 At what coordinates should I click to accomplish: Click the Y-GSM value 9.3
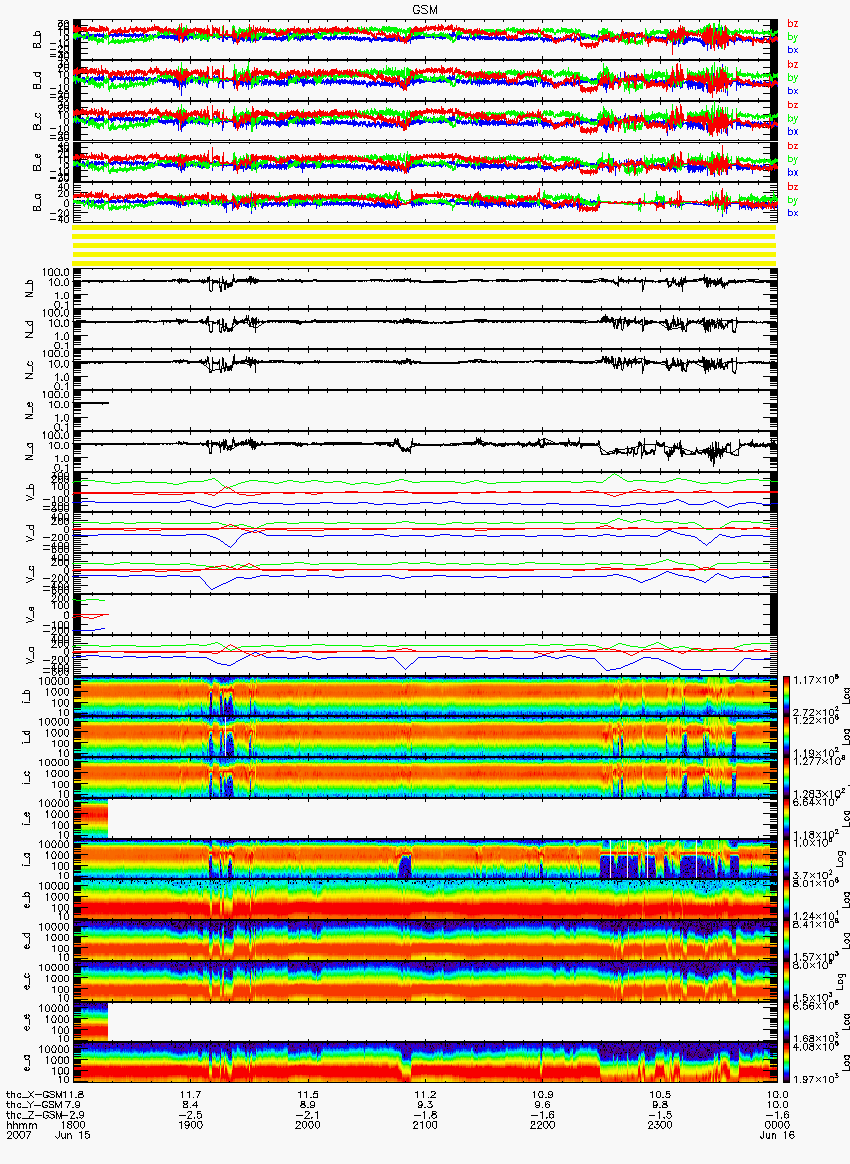[425, 1105]
